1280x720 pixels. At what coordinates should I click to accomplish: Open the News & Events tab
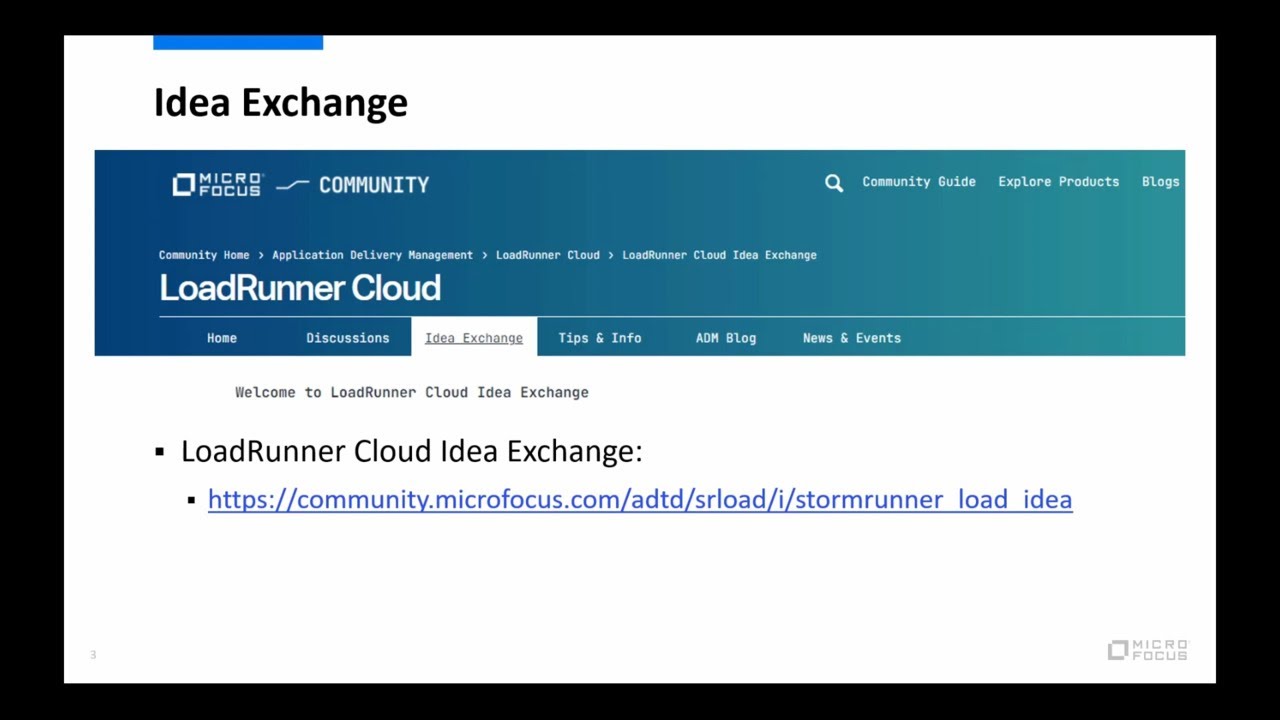click(852, 338)
